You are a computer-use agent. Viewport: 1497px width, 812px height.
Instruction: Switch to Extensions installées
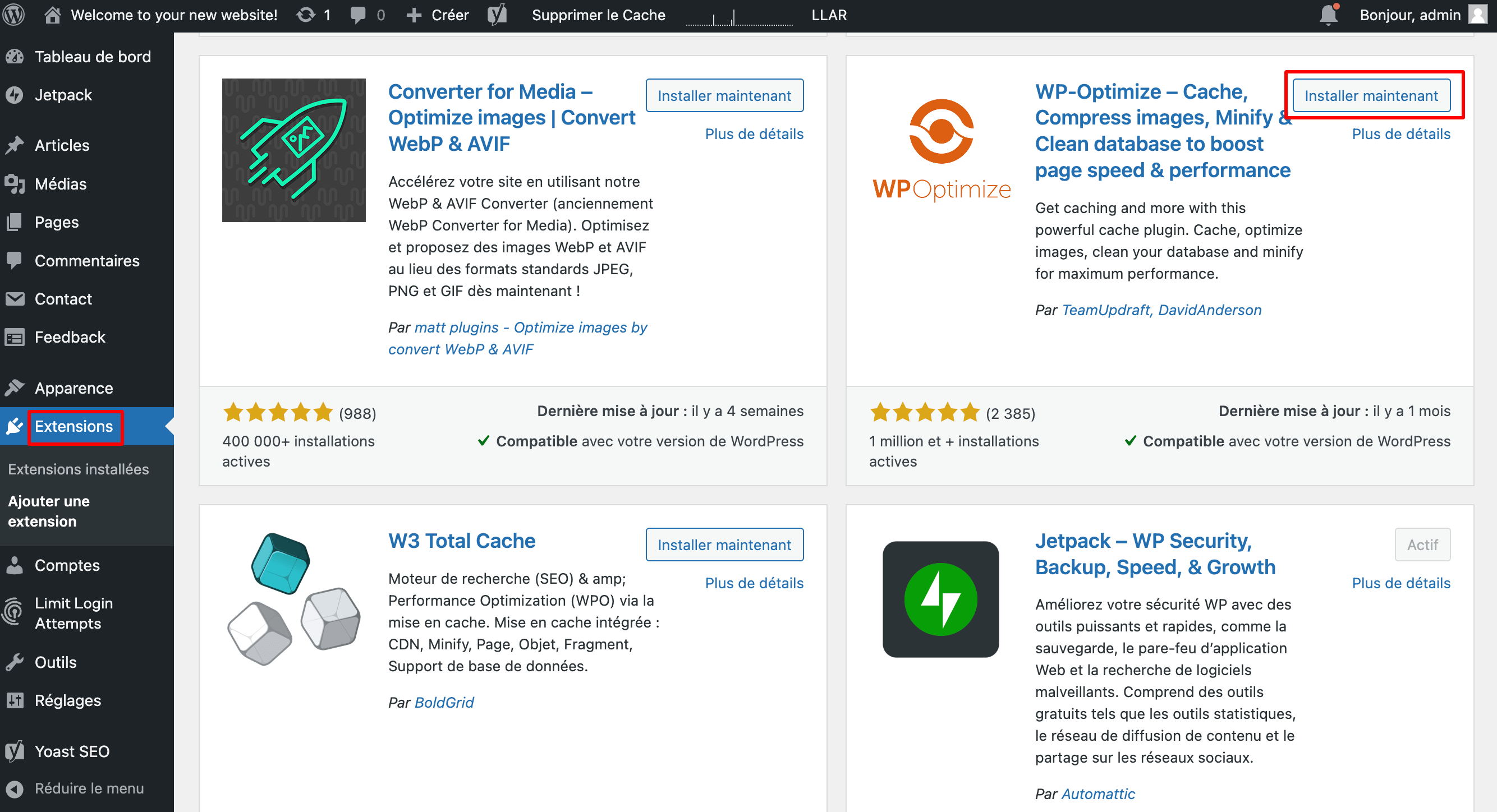(x=79, y=469)
